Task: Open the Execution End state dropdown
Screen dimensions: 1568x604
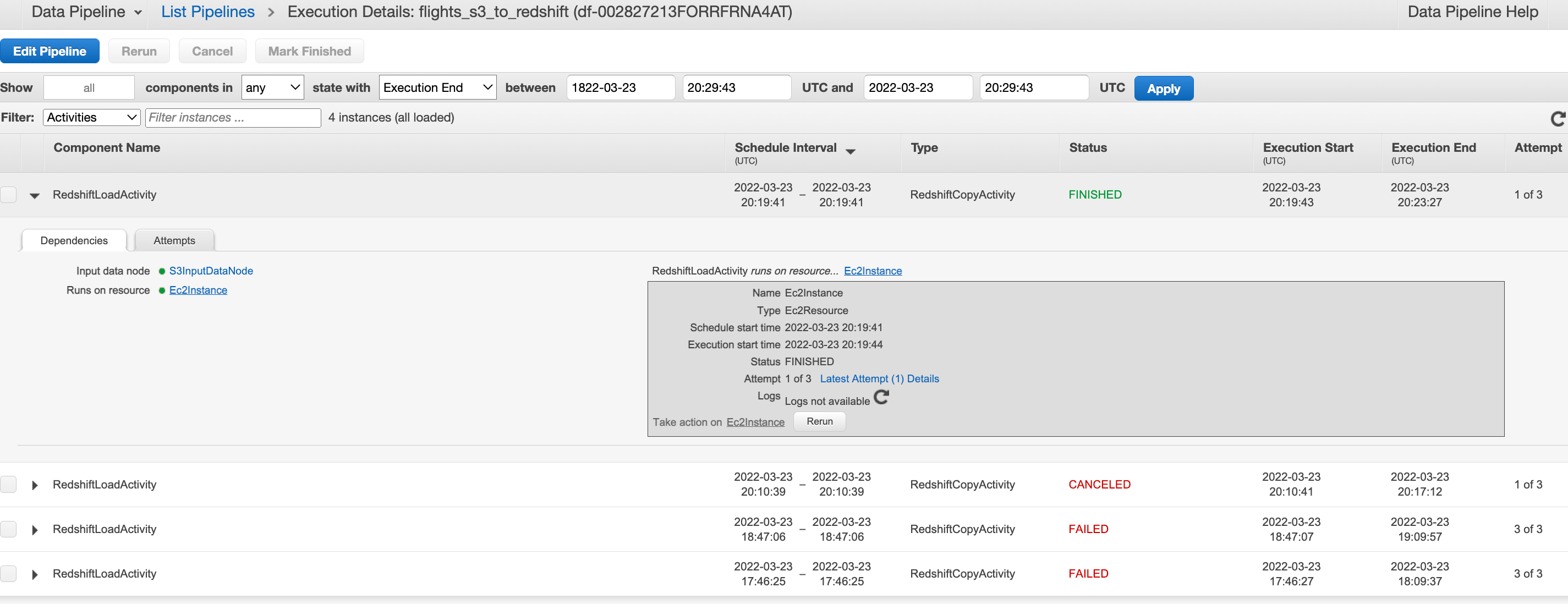Action: tap(437, 87)
